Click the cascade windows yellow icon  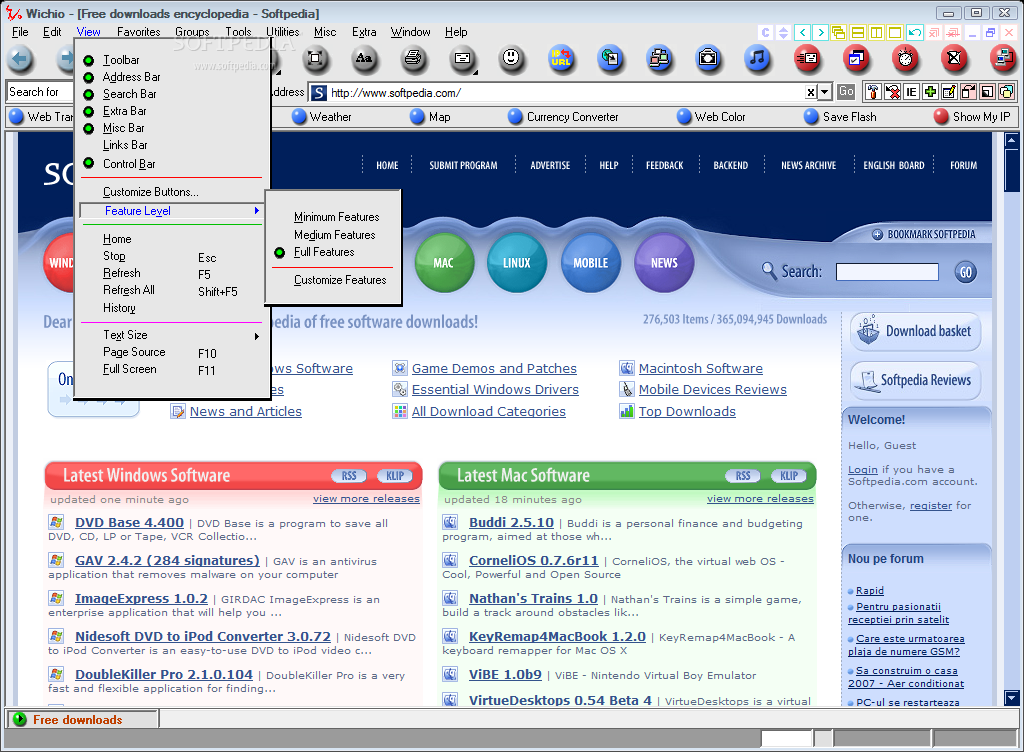[x=839, y=32]
